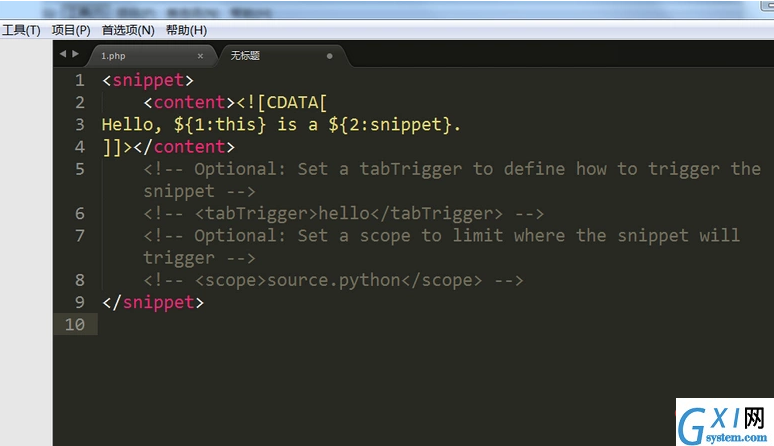The width and height of the screenshot is (774, 446).
Task: Click the ${2:snippet} placeholder text
Action: click(x=390, y=124)
